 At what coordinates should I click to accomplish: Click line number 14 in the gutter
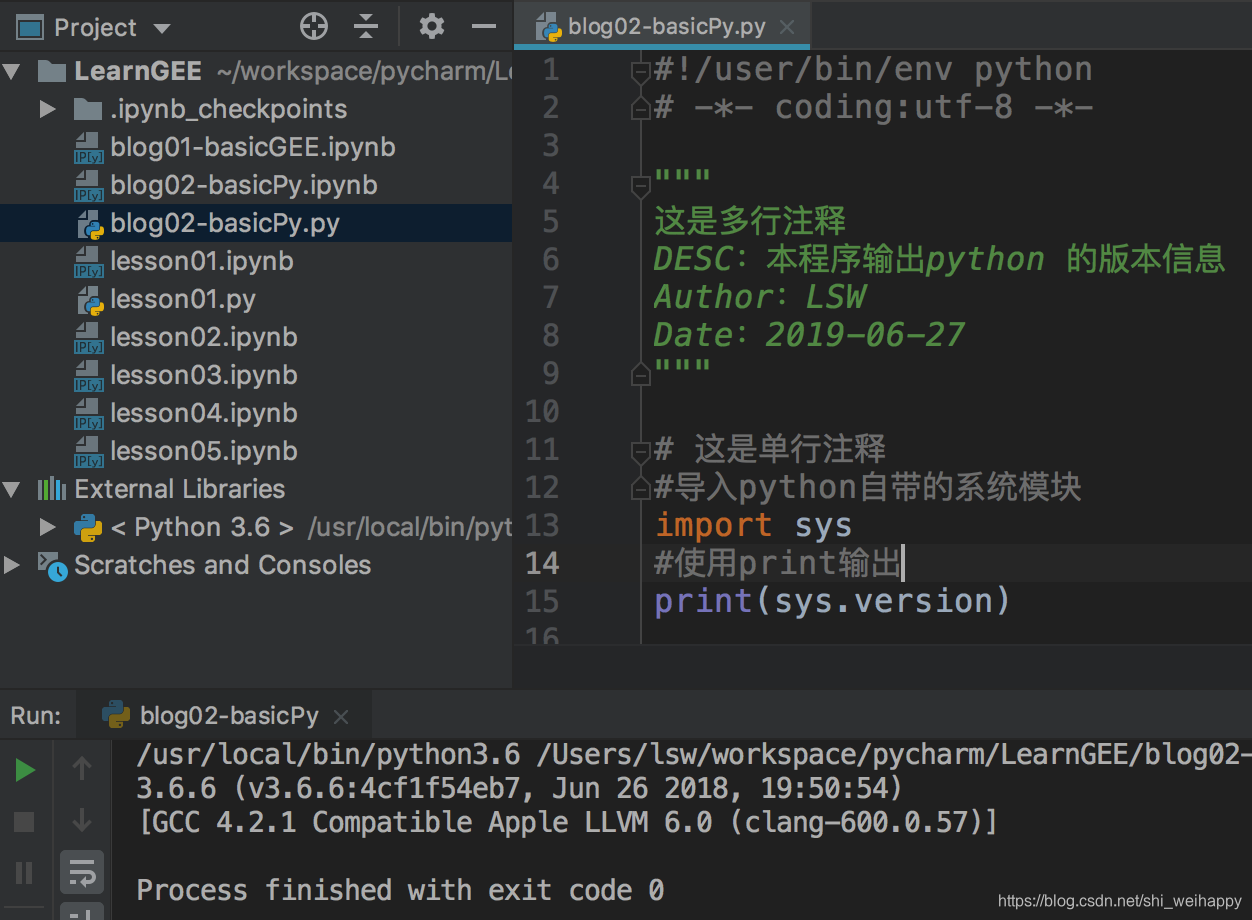(542, 563)
